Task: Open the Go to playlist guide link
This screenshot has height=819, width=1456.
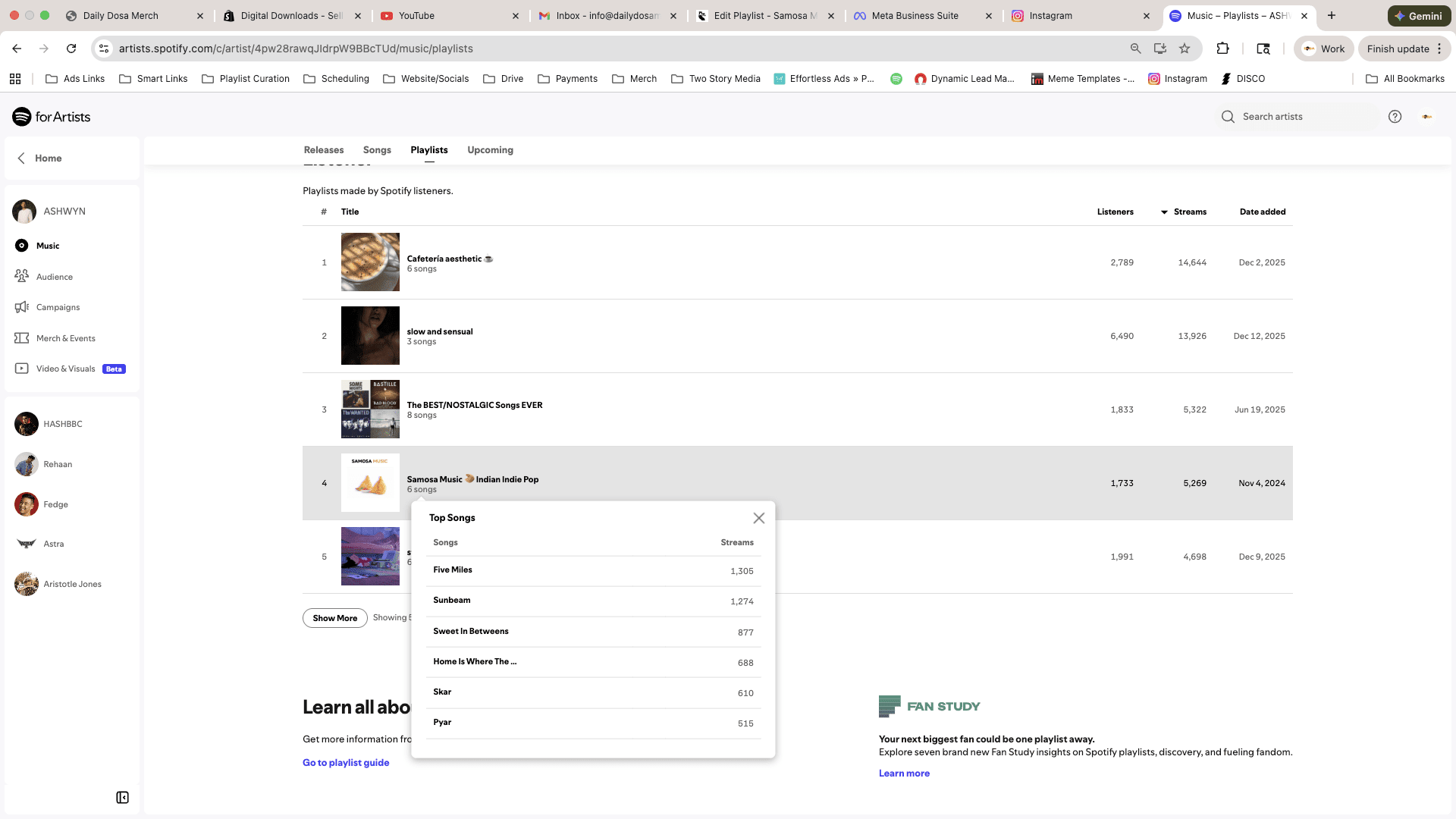Action: 346,763
